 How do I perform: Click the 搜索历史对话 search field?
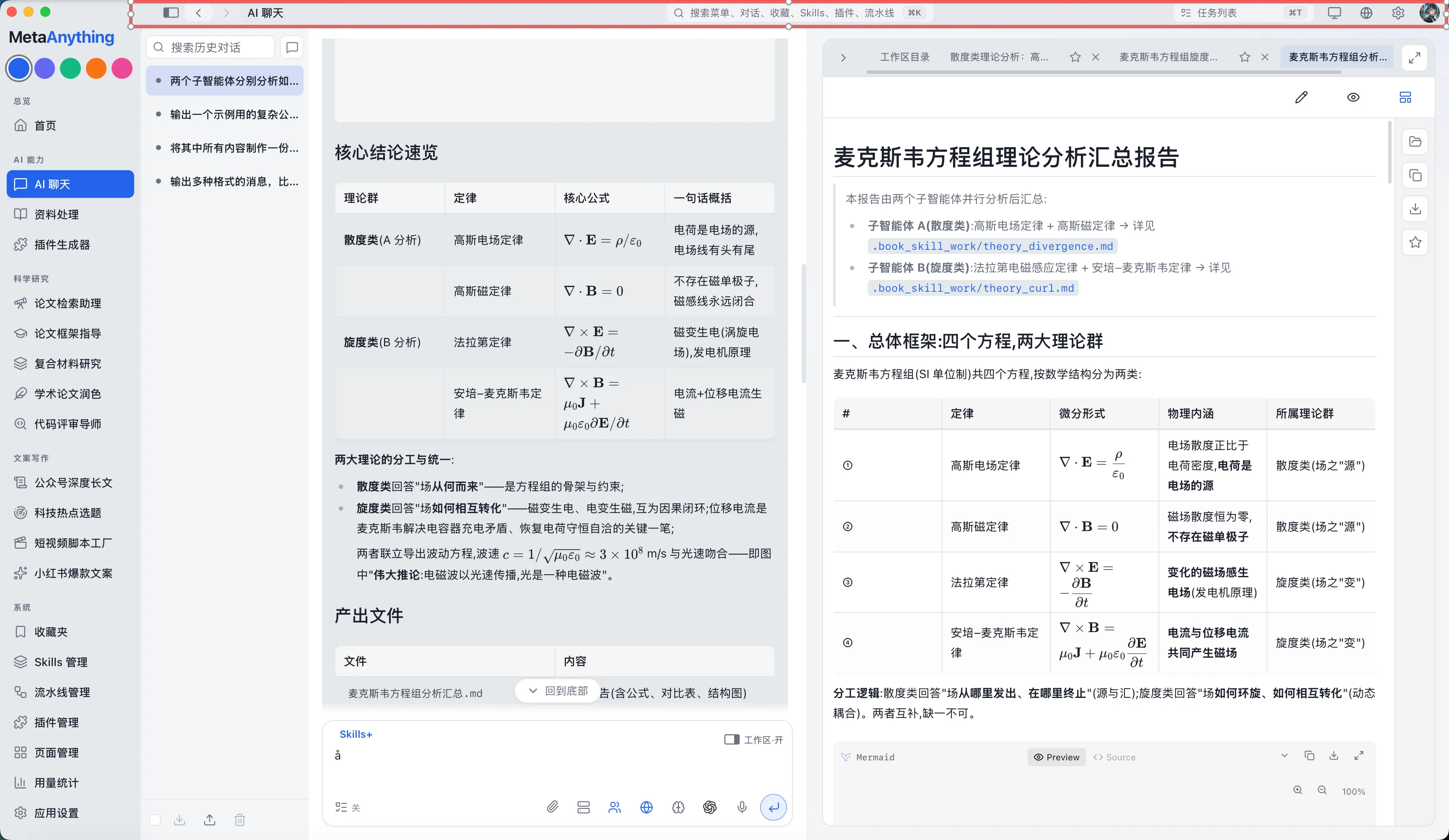[211, 47]
